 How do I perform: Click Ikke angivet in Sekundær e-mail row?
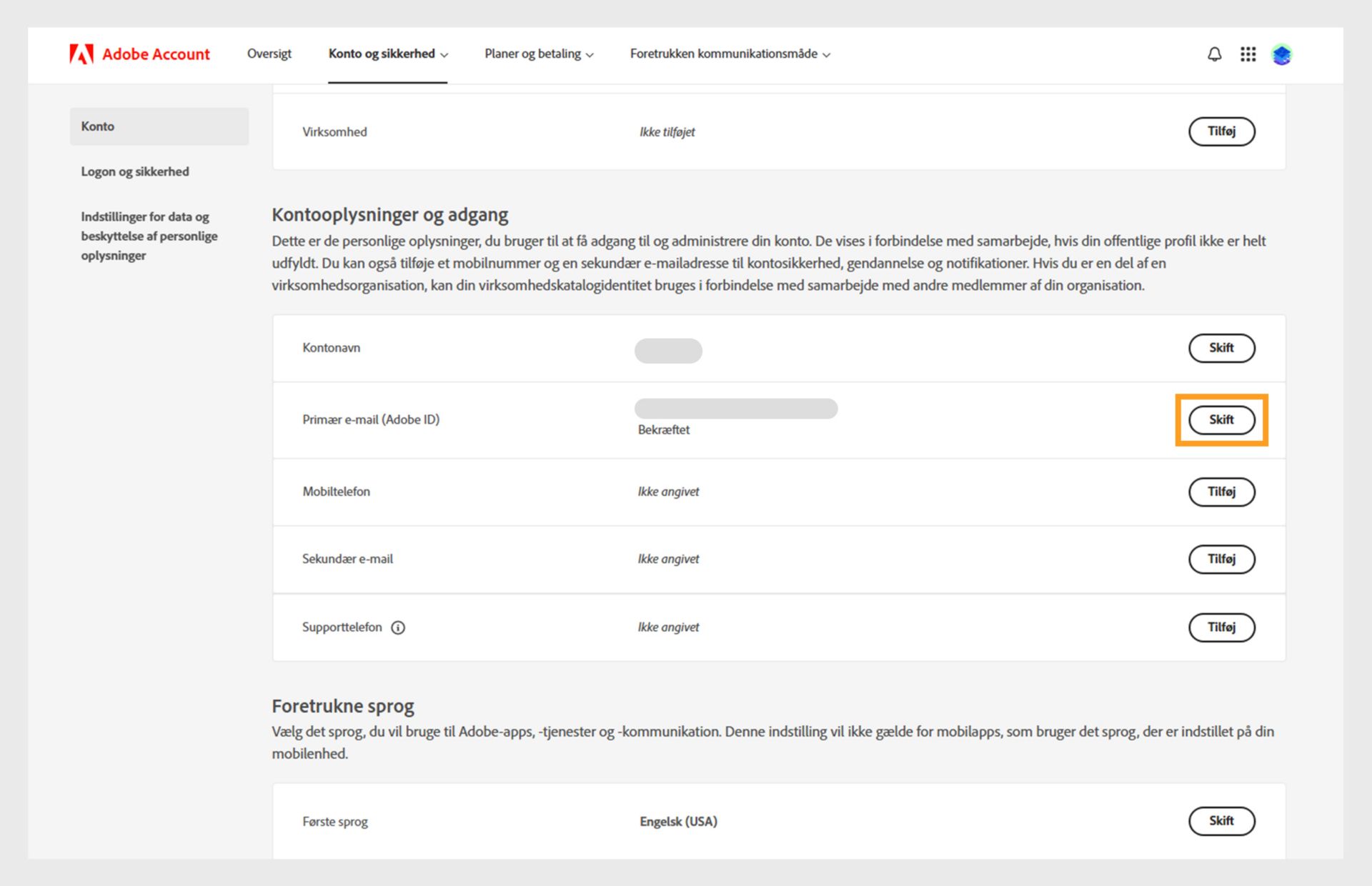point(668,559)
